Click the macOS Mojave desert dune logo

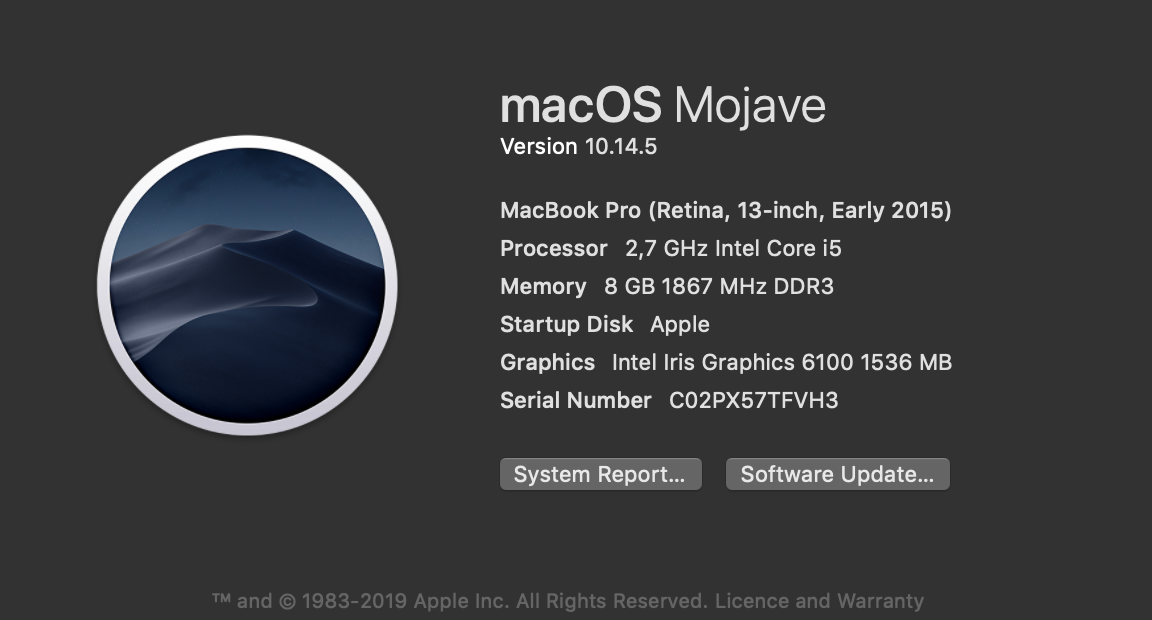pyautogui.click(x=248, y=286)
